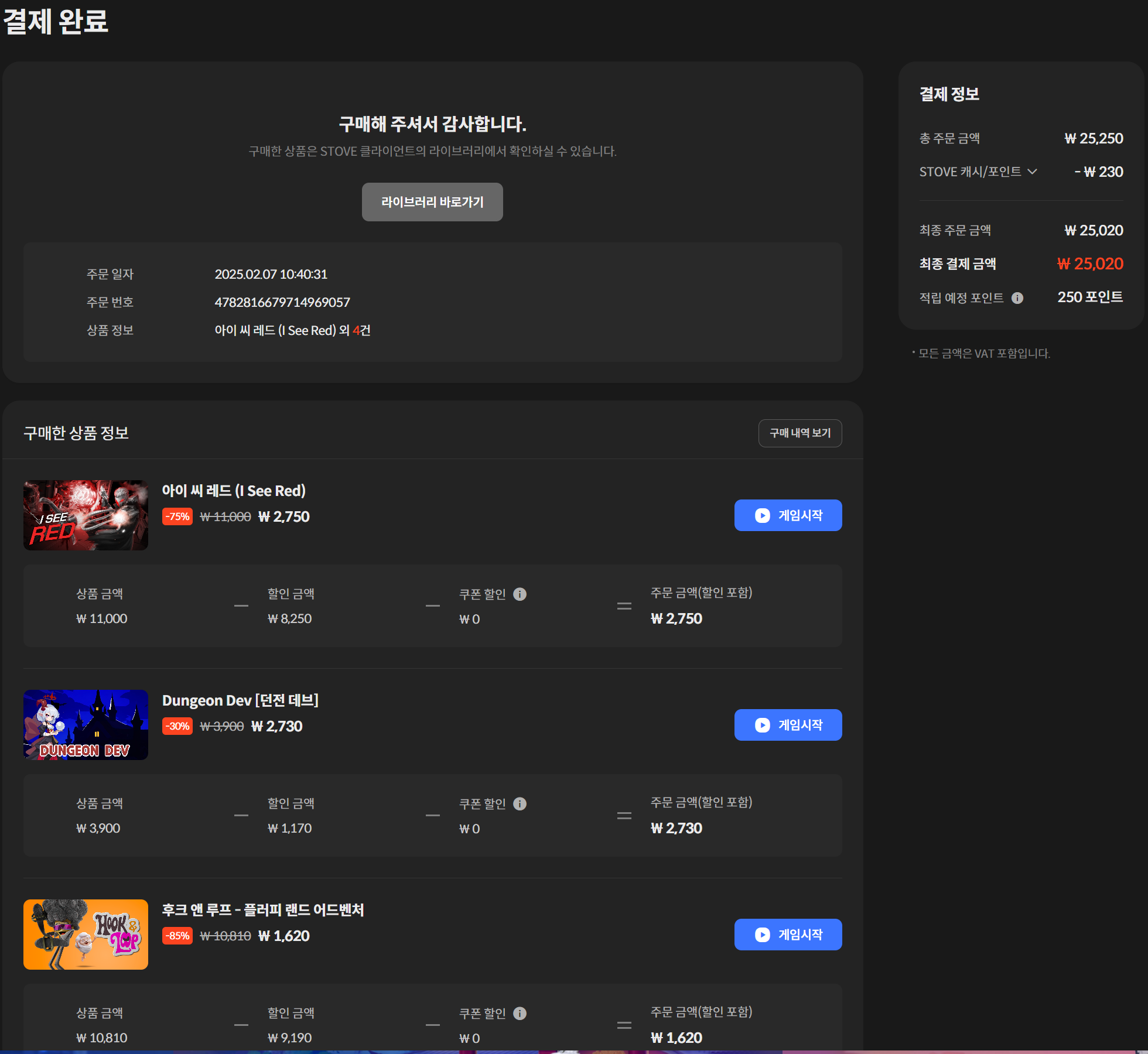Click the coupon discount info icon for Dungeon Dev
This screenshot has height=1054, width=1148.
tap(520, 803)
